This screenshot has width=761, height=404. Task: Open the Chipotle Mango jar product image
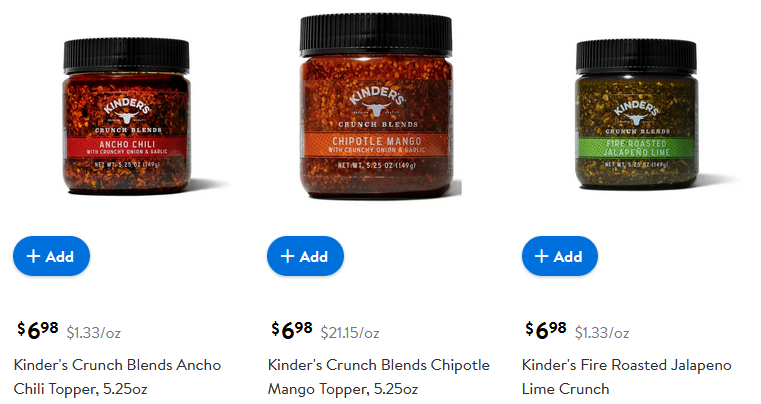tap(376, 107)
